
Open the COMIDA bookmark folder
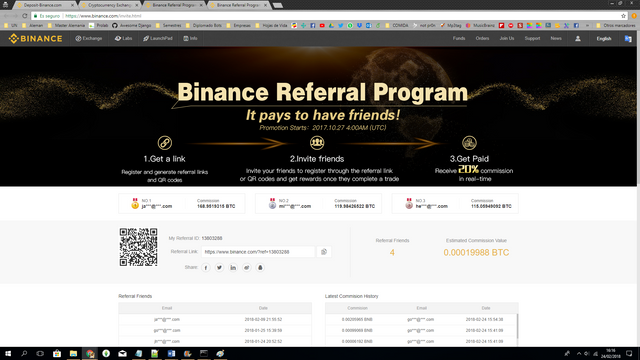(396, 25)
